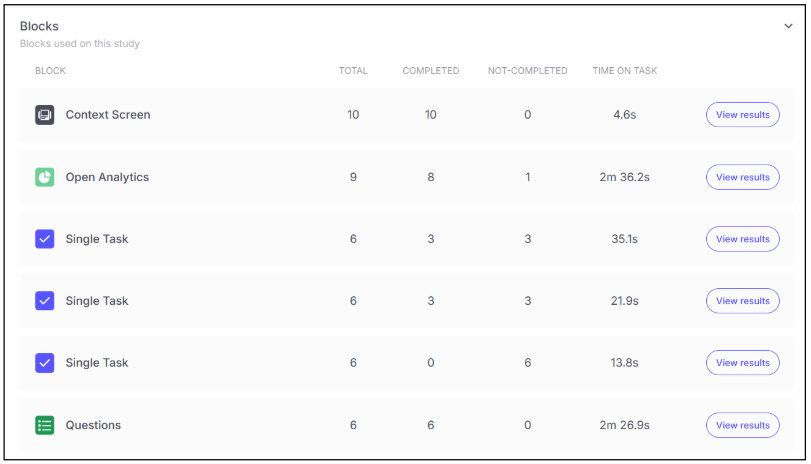View results for Single Task taking 35.1s

click(742, 239)
